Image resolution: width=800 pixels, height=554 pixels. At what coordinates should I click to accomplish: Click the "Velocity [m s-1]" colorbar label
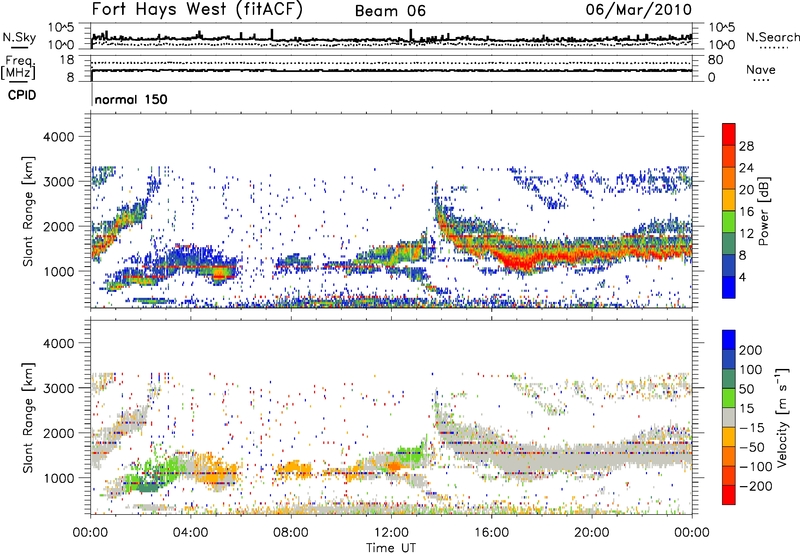[x=782, y=417]
